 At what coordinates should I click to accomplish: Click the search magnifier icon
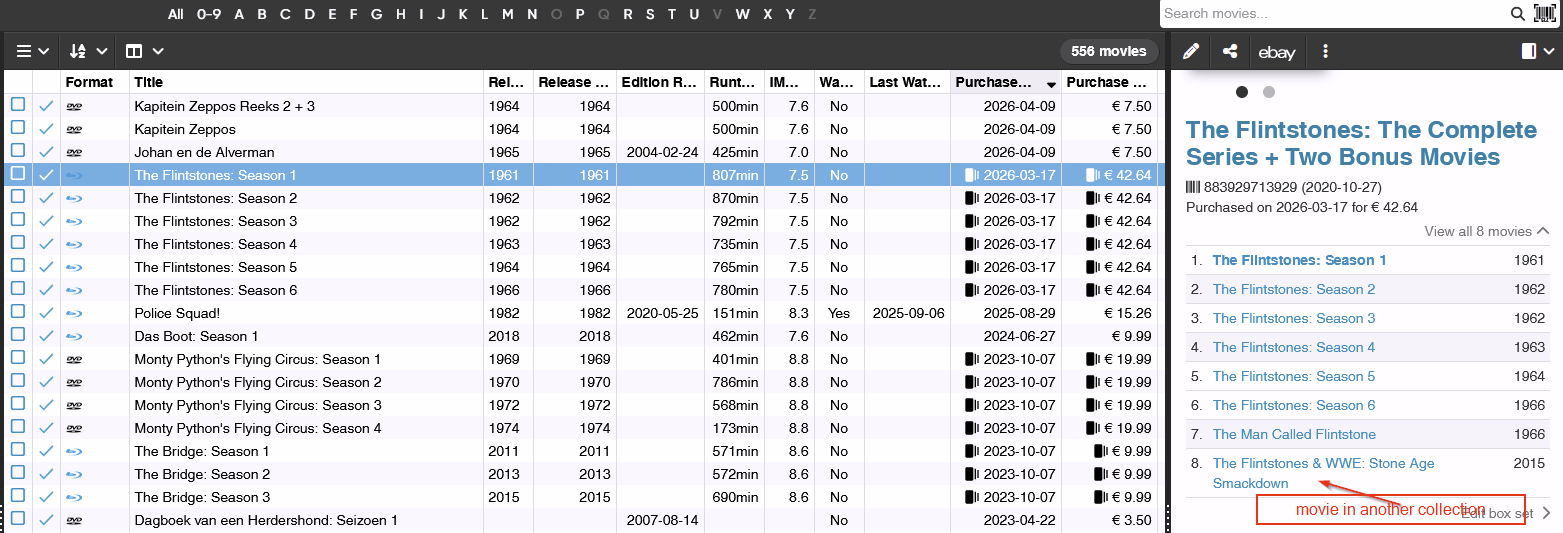click(x=1517, y=14)
